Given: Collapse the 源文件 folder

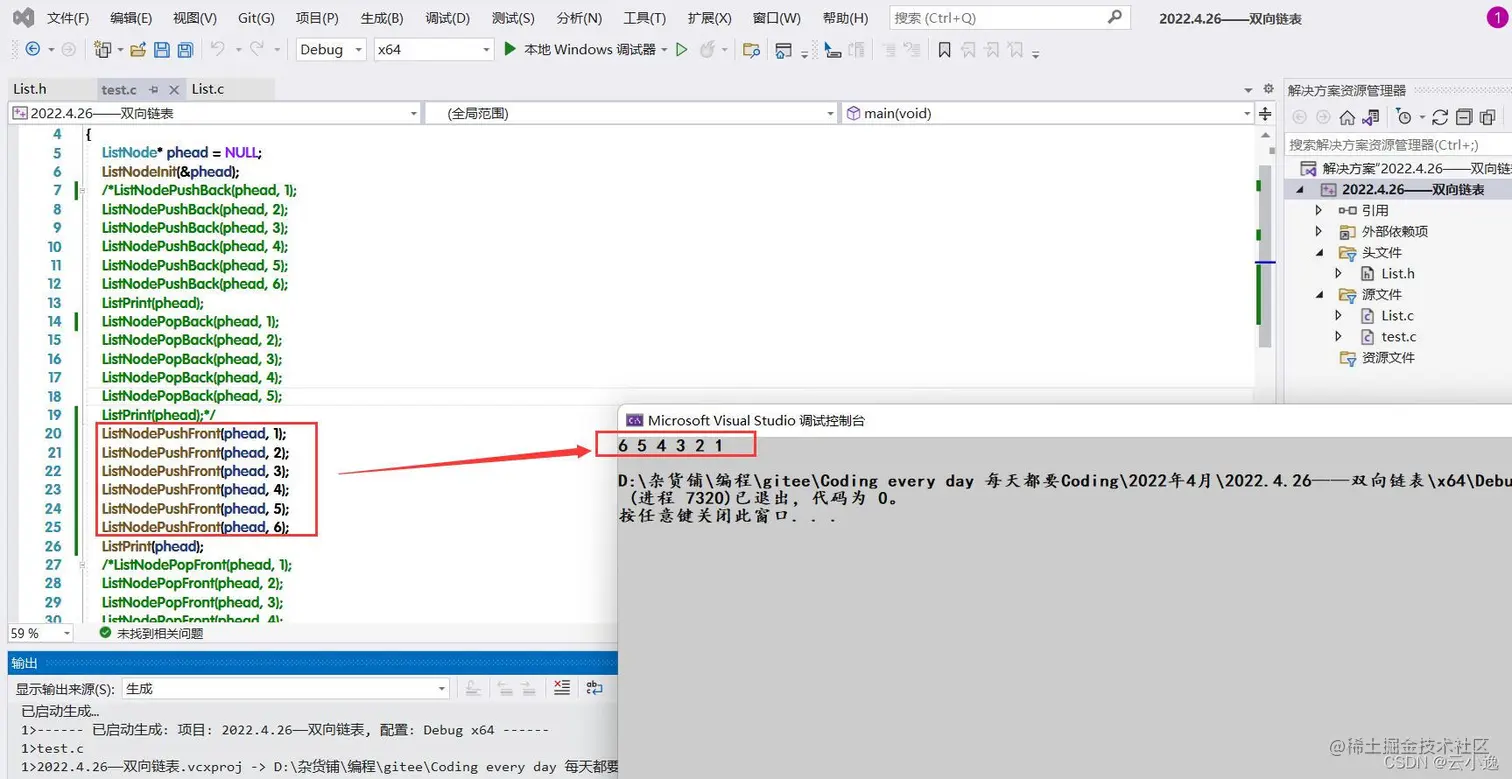Looking at the screenshot, I should 1319,294.
